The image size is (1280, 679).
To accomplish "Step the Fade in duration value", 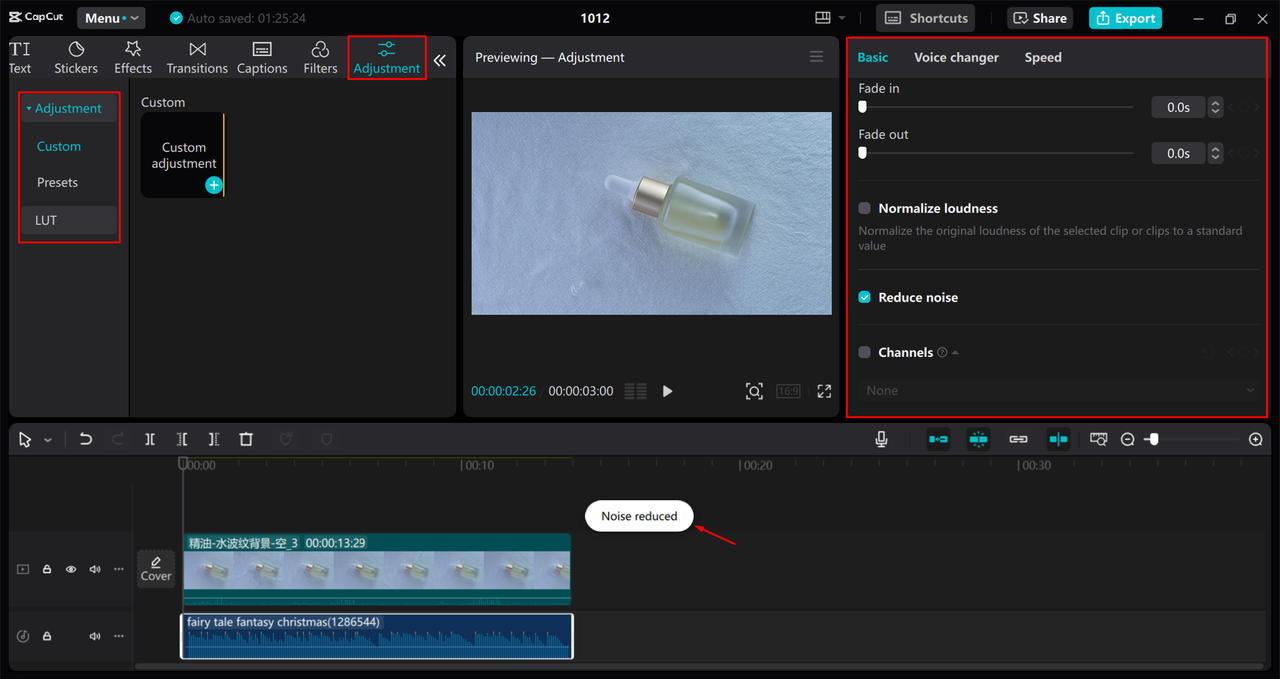I will [x=1215, y=107].
